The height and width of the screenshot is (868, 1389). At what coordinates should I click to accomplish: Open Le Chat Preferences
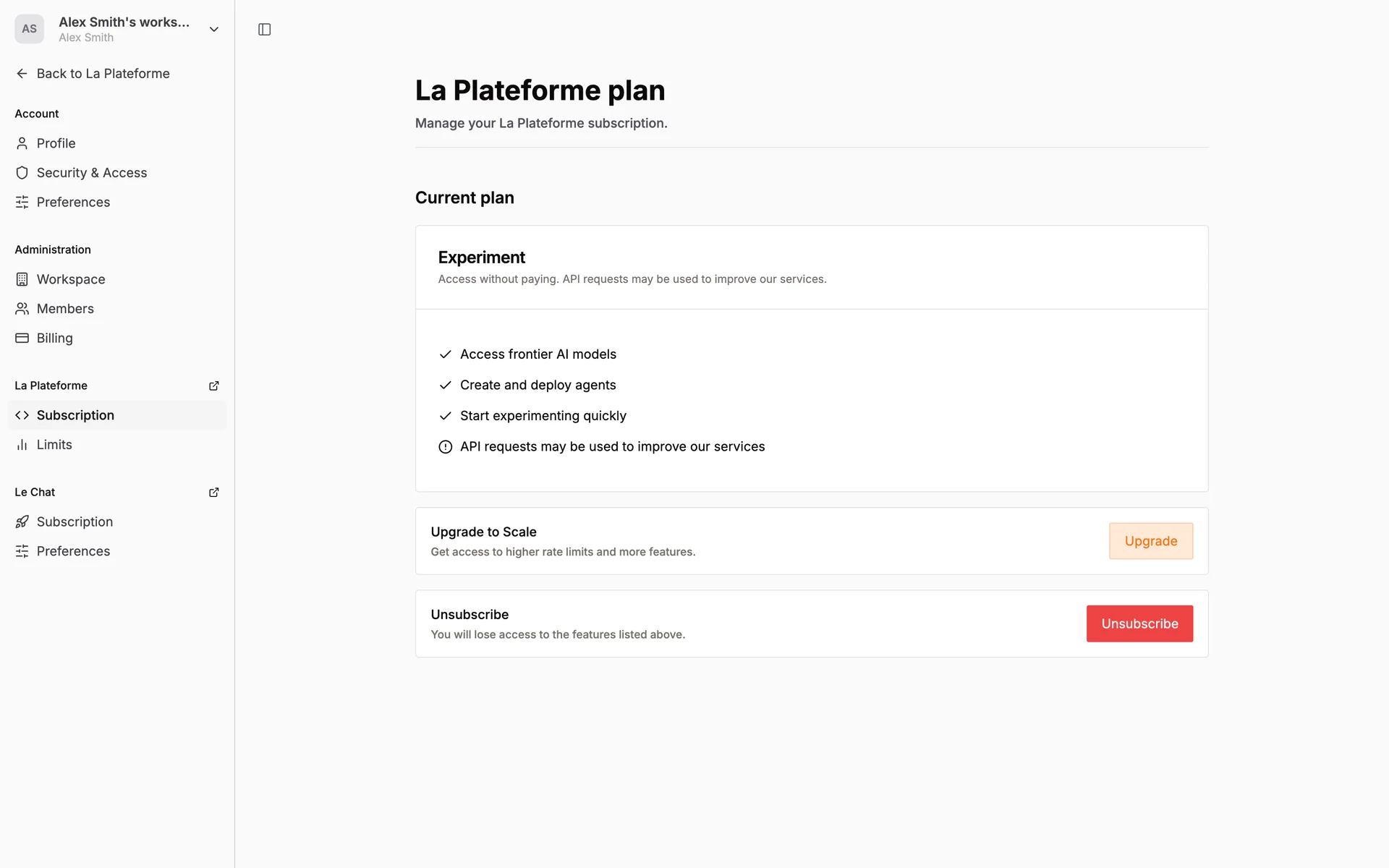pos(73,551)
